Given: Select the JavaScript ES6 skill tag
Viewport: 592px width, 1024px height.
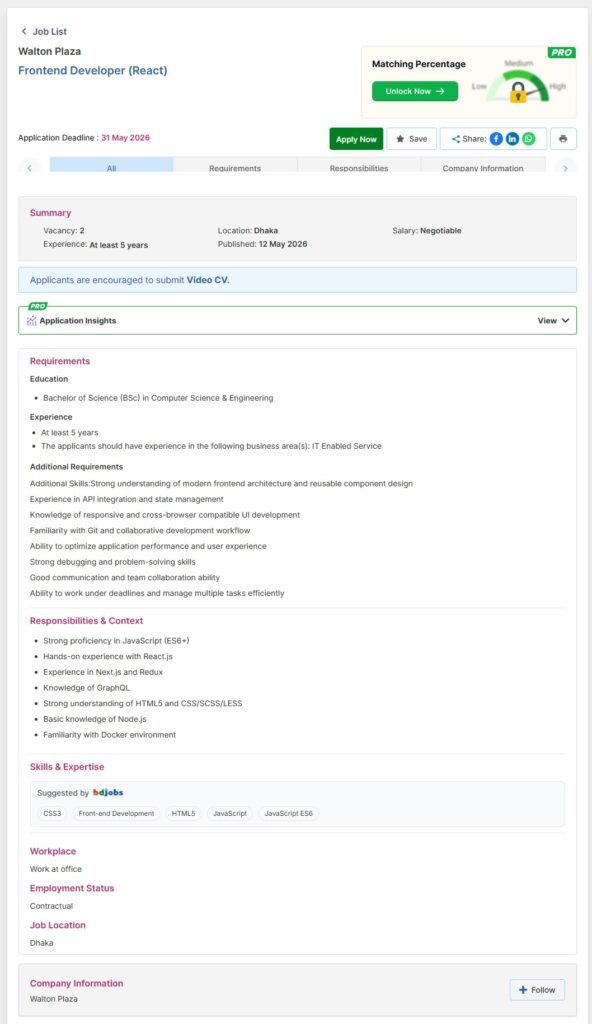Looking at the screenshot, I should pyautogui.click(x=288, y=813).
